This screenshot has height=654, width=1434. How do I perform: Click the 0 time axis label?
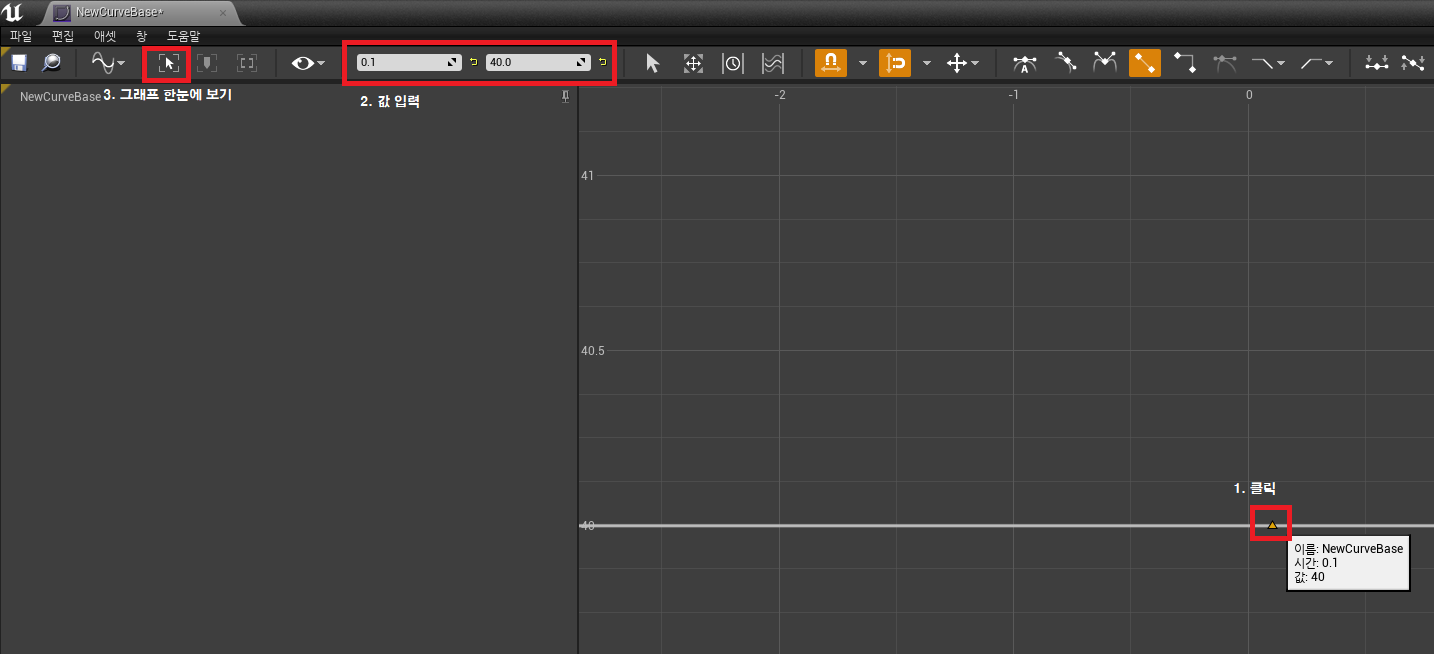click(1248, 95)
